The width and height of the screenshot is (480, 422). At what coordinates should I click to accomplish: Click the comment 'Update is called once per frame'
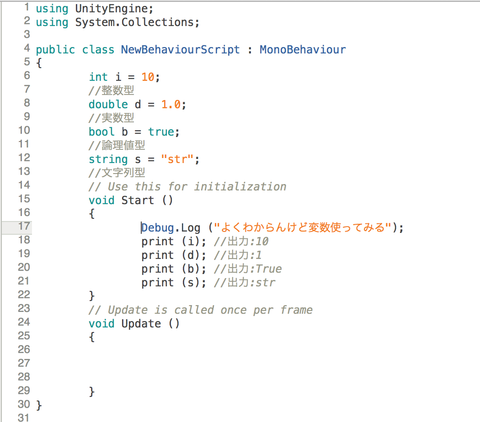pos(201,310)
